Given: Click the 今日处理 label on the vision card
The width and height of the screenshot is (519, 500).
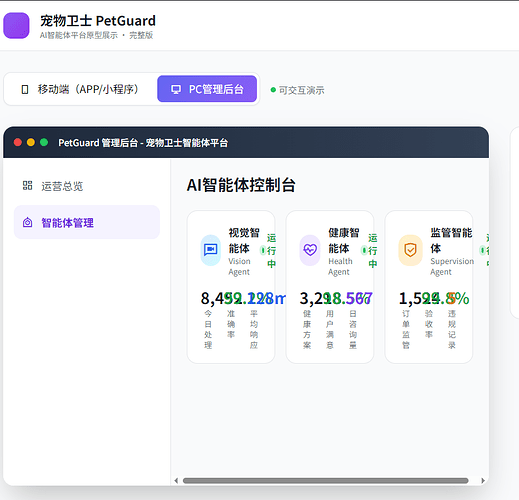Looking at the screenshot, I should [x=208, y=329].
